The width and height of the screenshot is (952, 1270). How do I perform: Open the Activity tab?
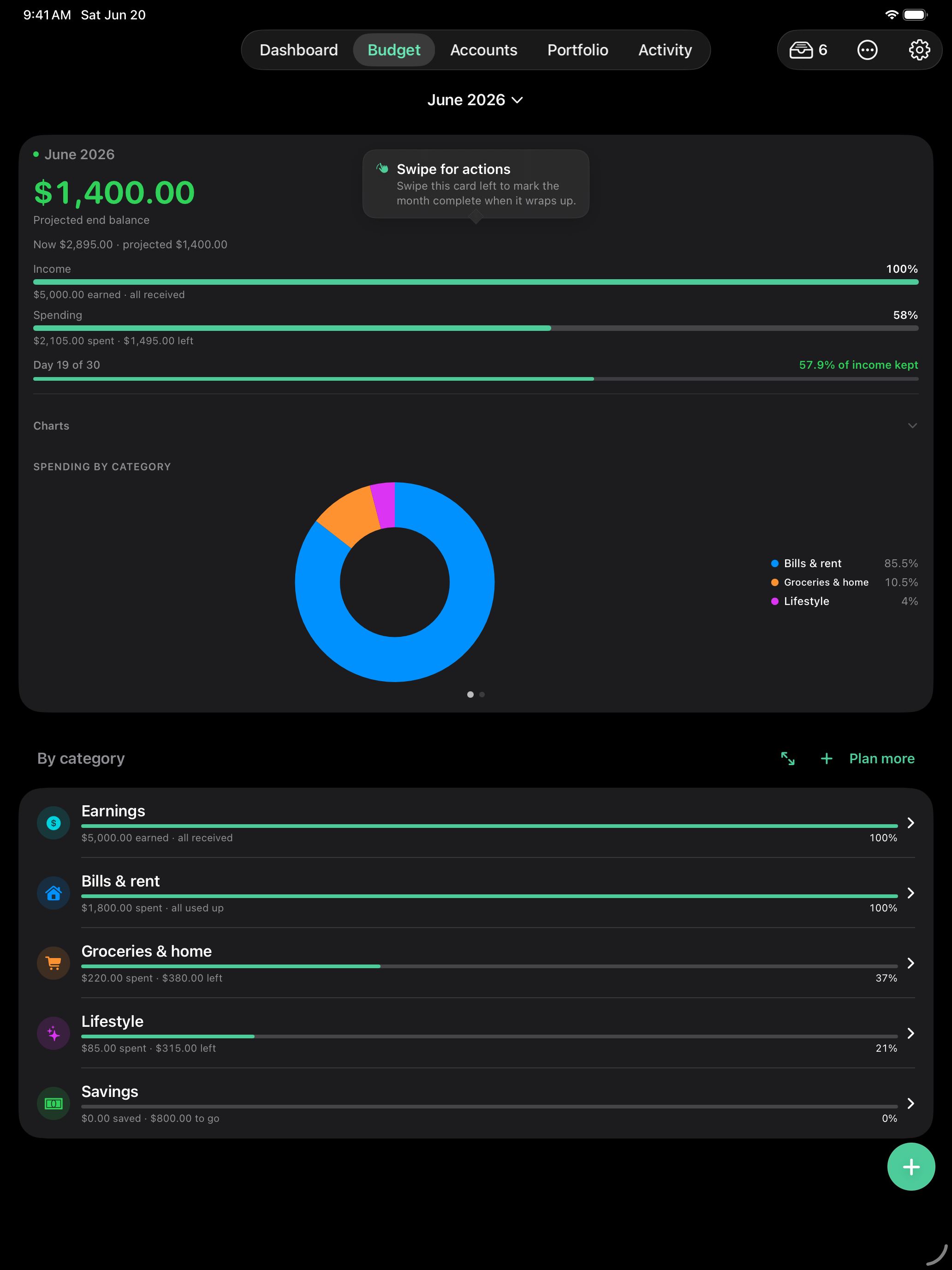pos(665,50)
